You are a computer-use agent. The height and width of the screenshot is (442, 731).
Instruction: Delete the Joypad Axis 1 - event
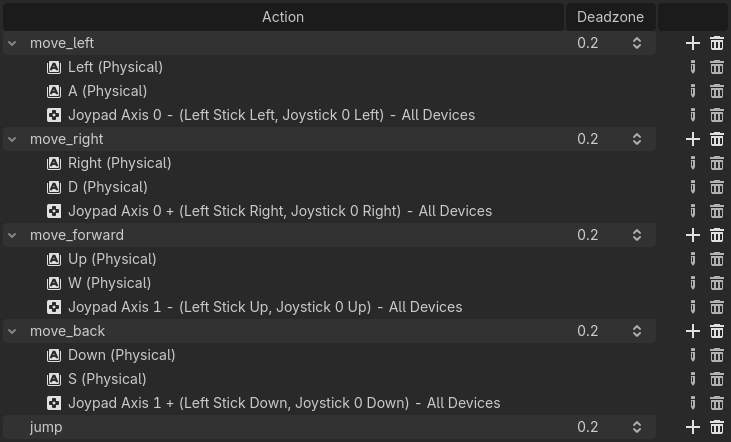(x=717, y=307)
